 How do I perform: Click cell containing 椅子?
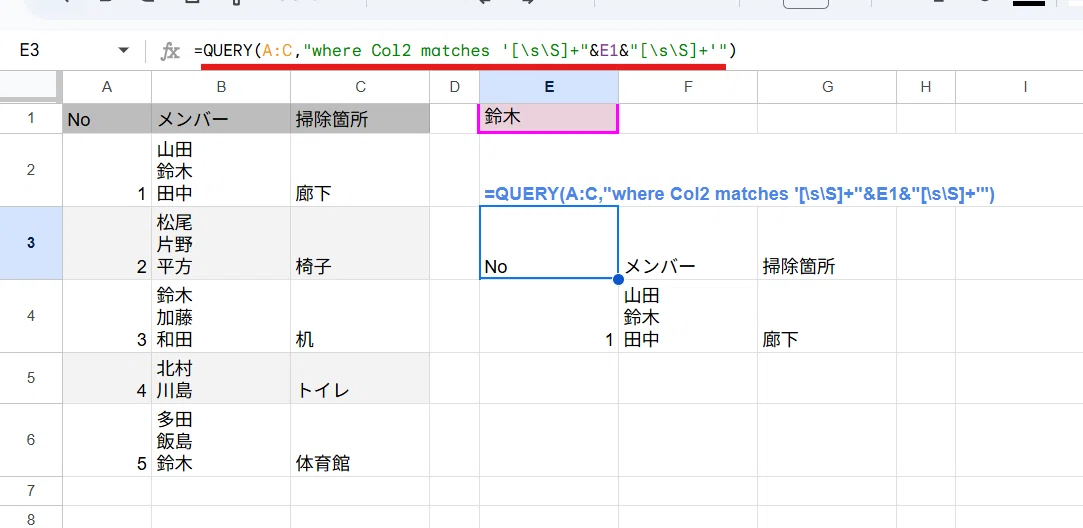pos(360,243)
